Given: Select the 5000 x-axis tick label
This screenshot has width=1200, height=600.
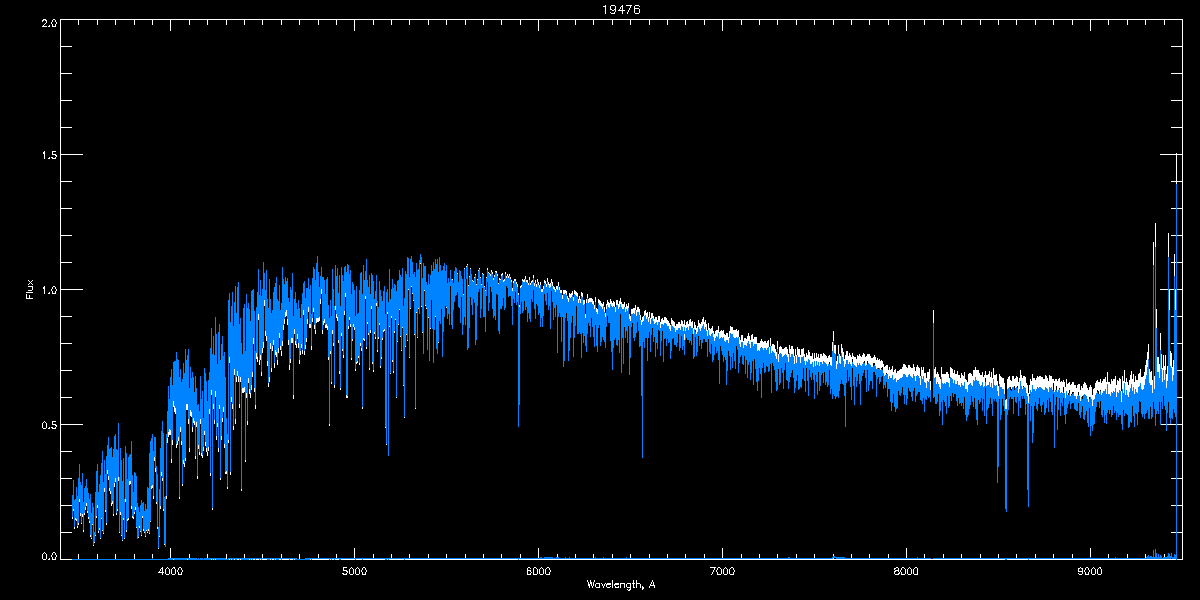Looking at the screenshot, I should tap(355, 571).
